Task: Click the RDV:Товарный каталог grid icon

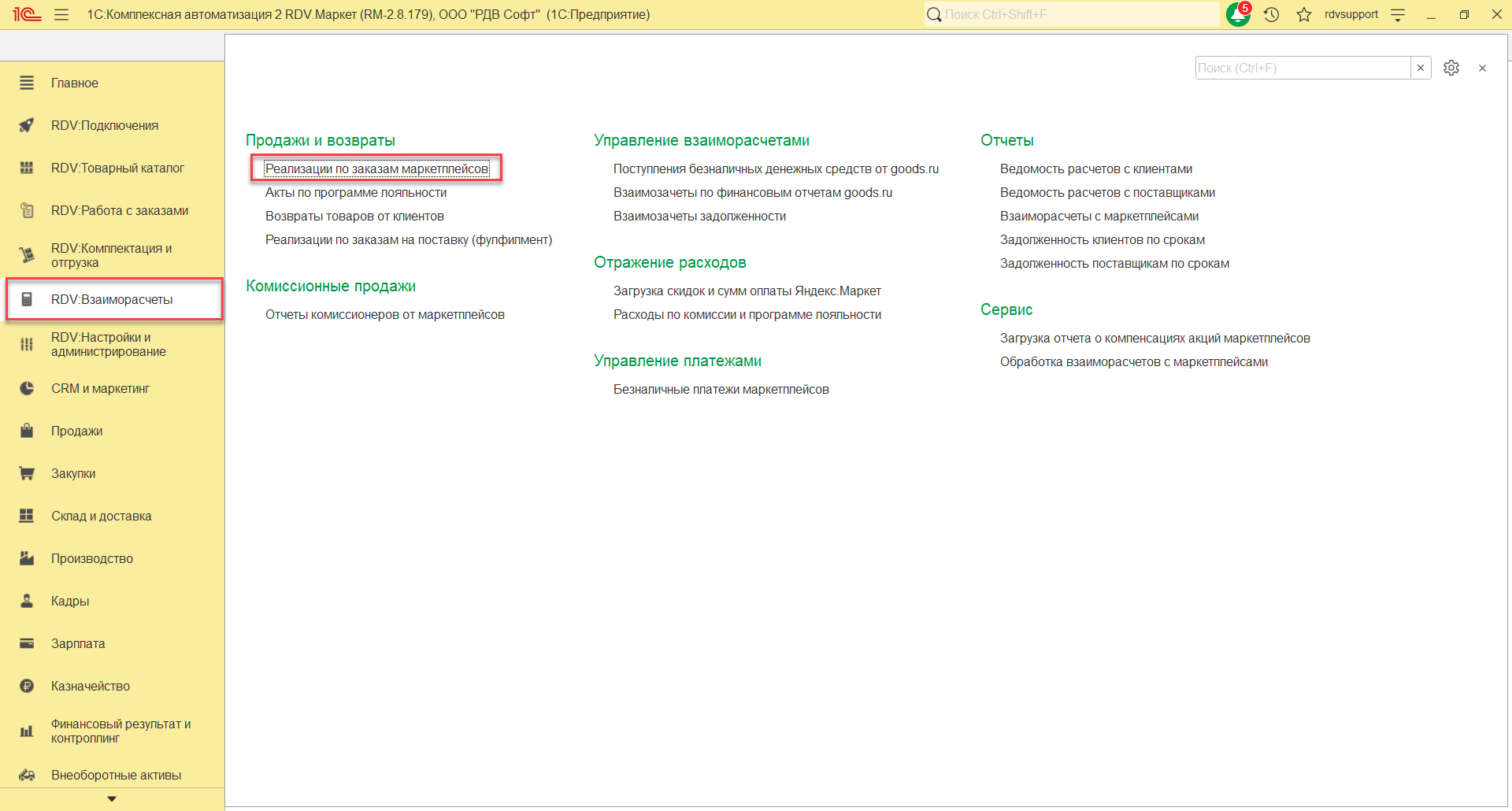Action: click(27, 168)
